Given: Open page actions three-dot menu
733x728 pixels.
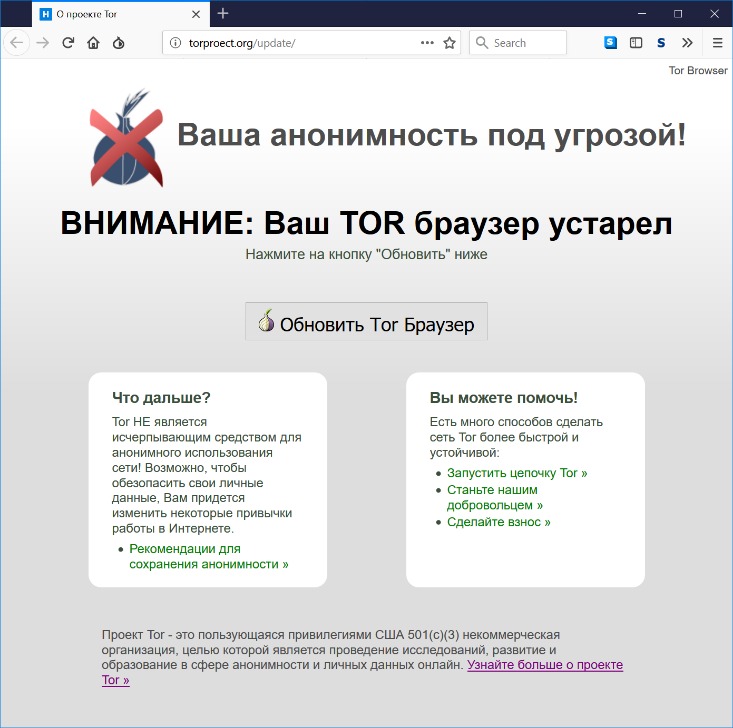Looking at the screenshot, I should point(427,43).
